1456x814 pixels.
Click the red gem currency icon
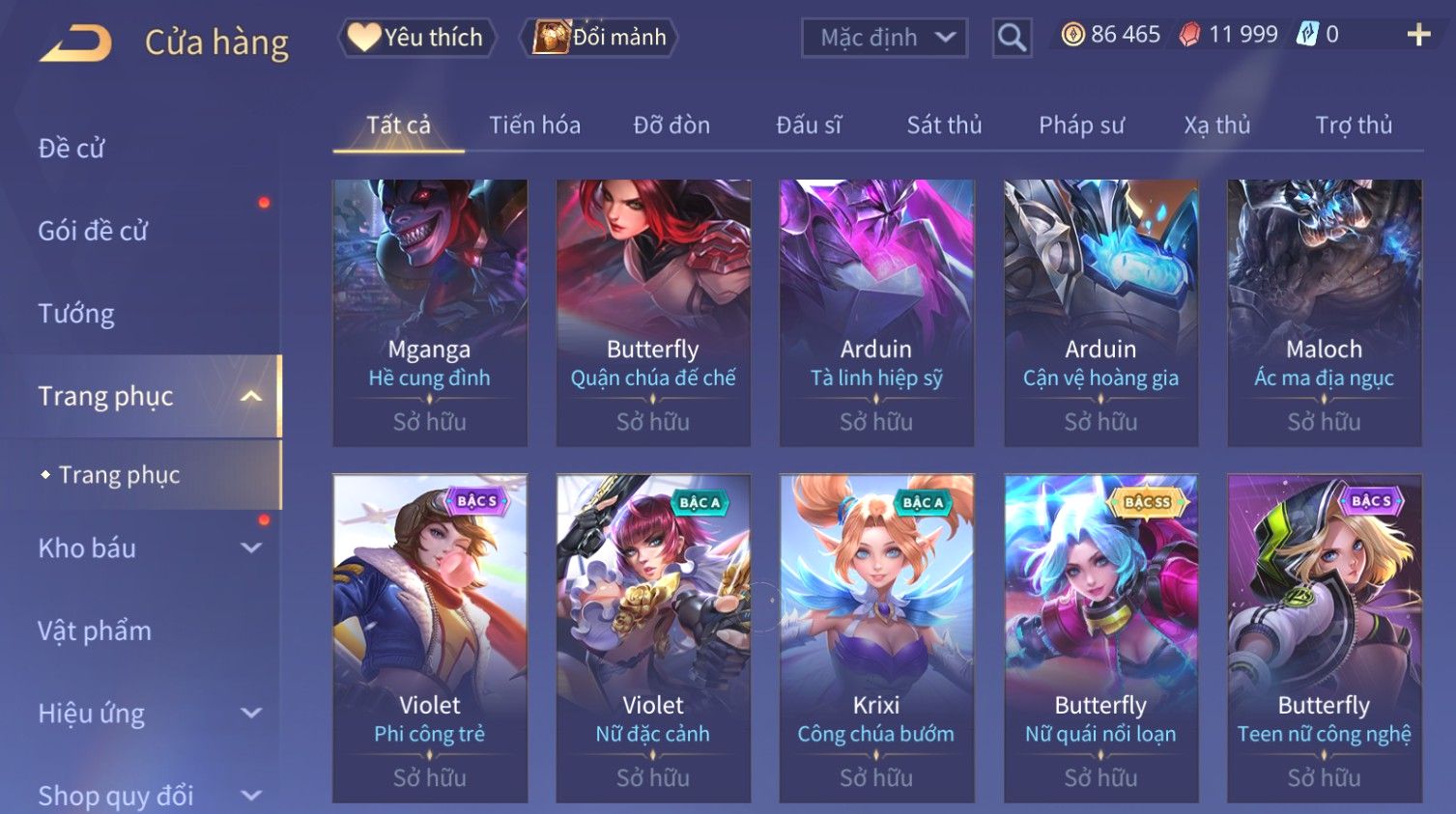tap(1189, 35)
